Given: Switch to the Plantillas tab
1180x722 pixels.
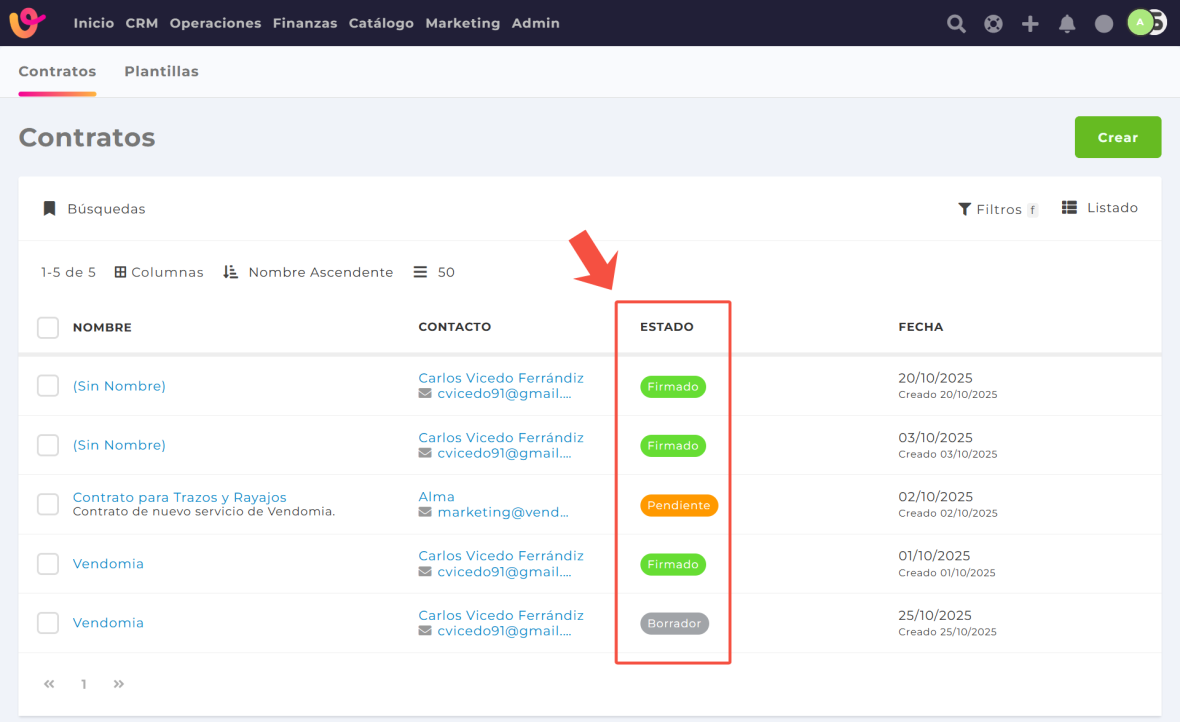Looking at the screenshot, I should (x=161, y=72).
